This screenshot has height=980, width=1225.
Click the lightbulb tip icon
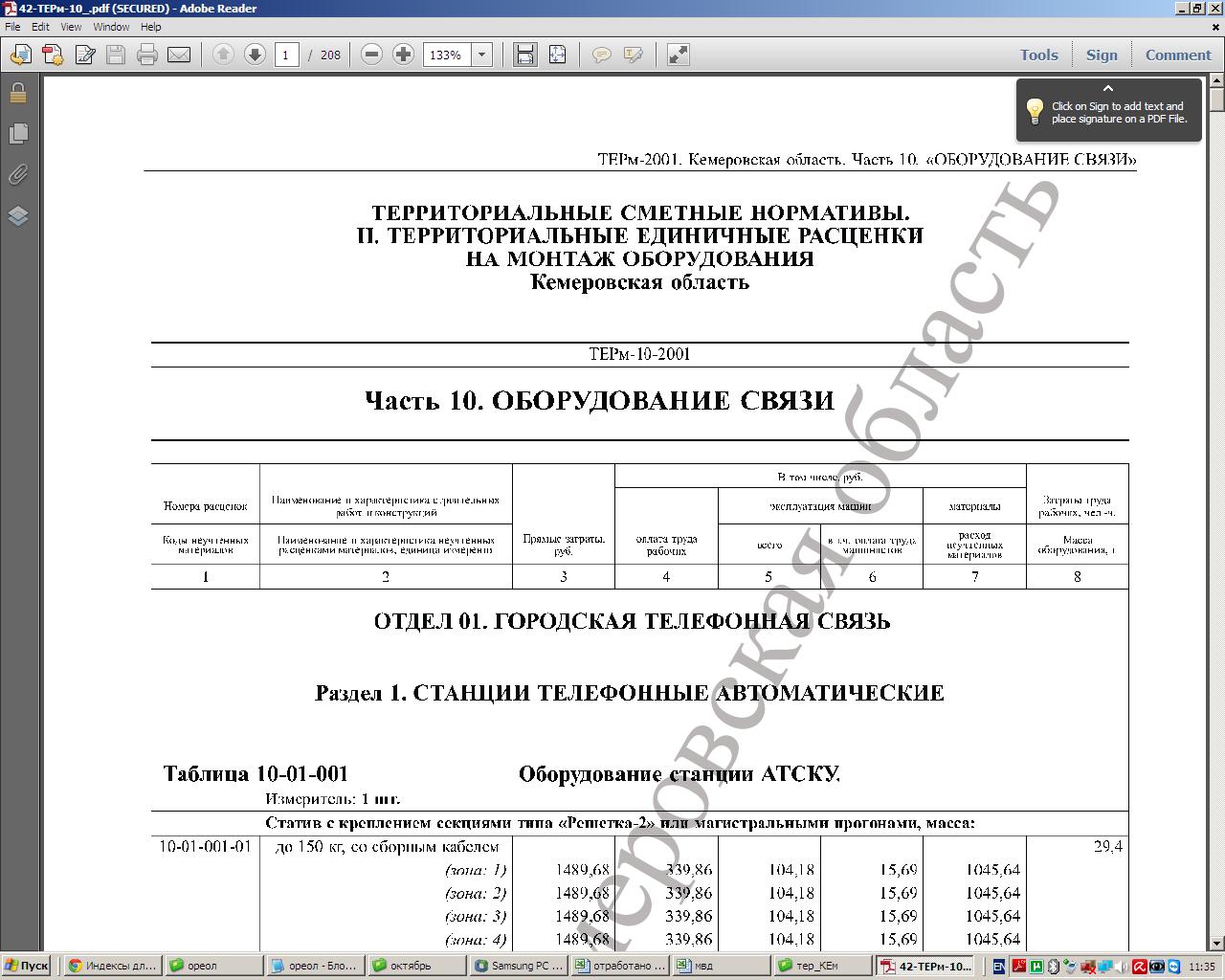tap(1035, 111)
